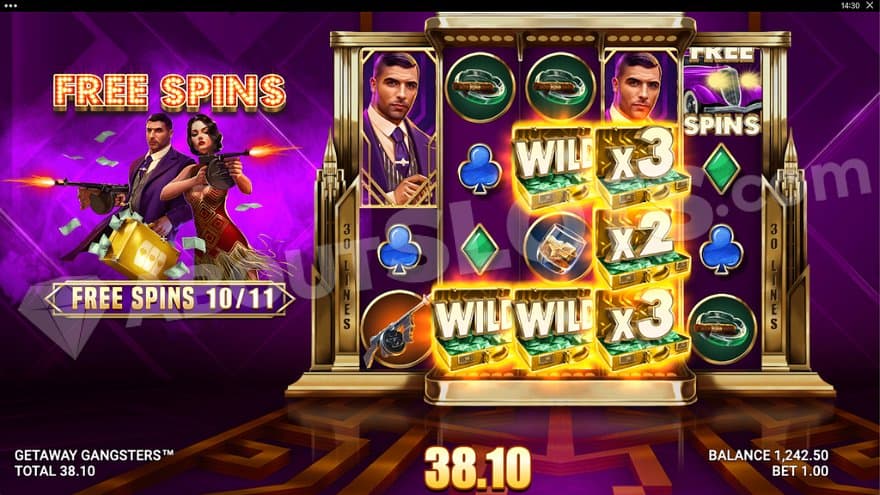
Task: Click the 38.10 win amount display
Action: (478, 468)
